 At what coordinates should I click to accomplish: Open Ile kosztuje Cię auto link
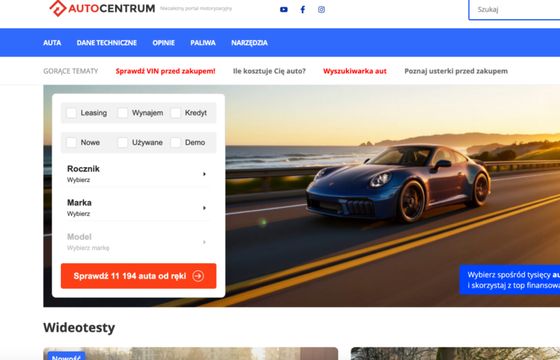(269, 71)
